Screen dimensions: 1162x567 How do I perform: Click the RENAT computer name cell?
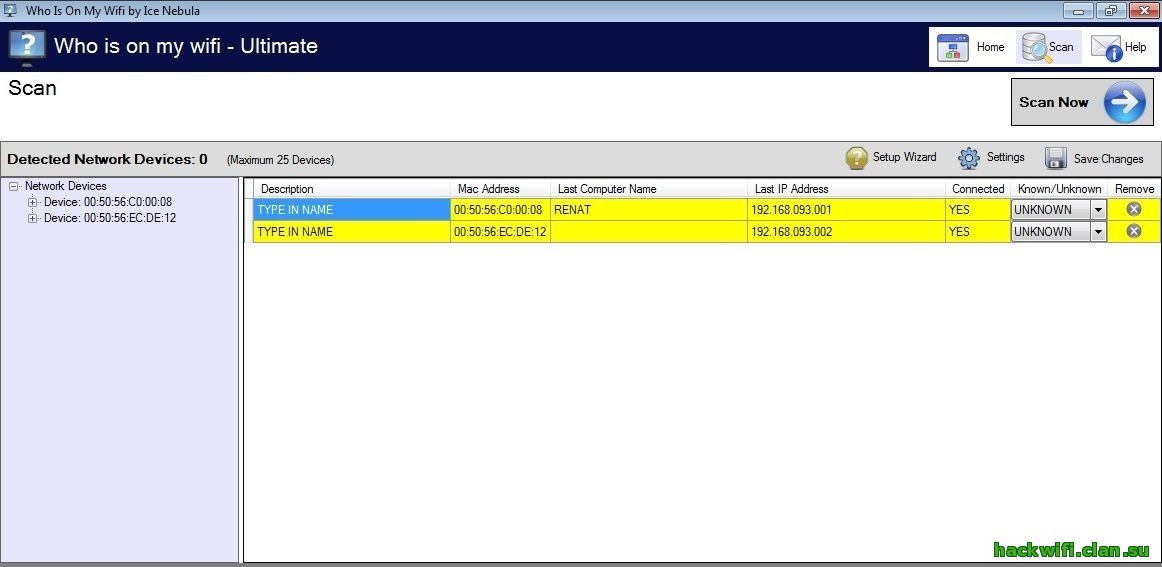click(x=649, y=210)
